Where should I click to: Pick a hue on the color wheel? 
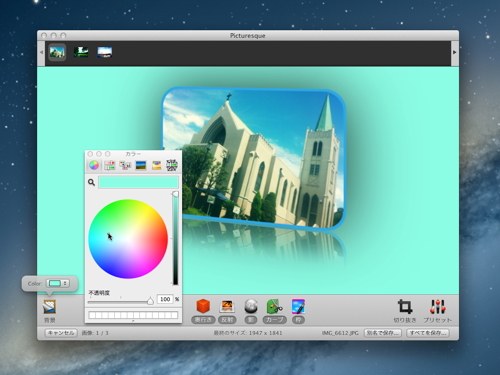coord(128,239)
